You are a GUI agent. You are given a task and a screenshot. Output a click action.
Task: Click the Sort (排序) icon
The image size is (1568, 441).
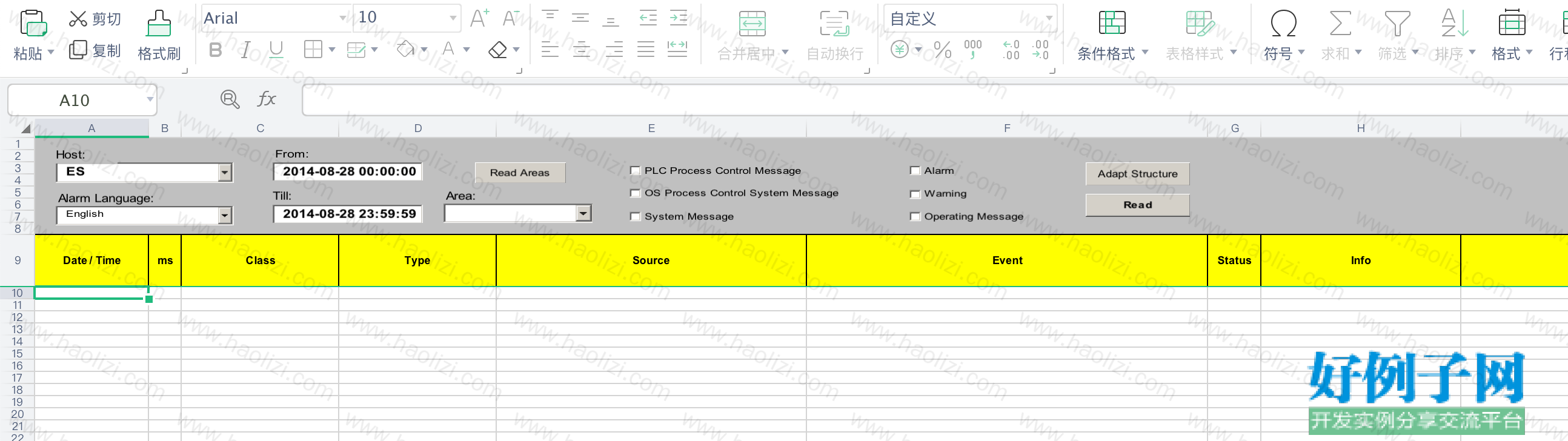tap(1454, 23)
